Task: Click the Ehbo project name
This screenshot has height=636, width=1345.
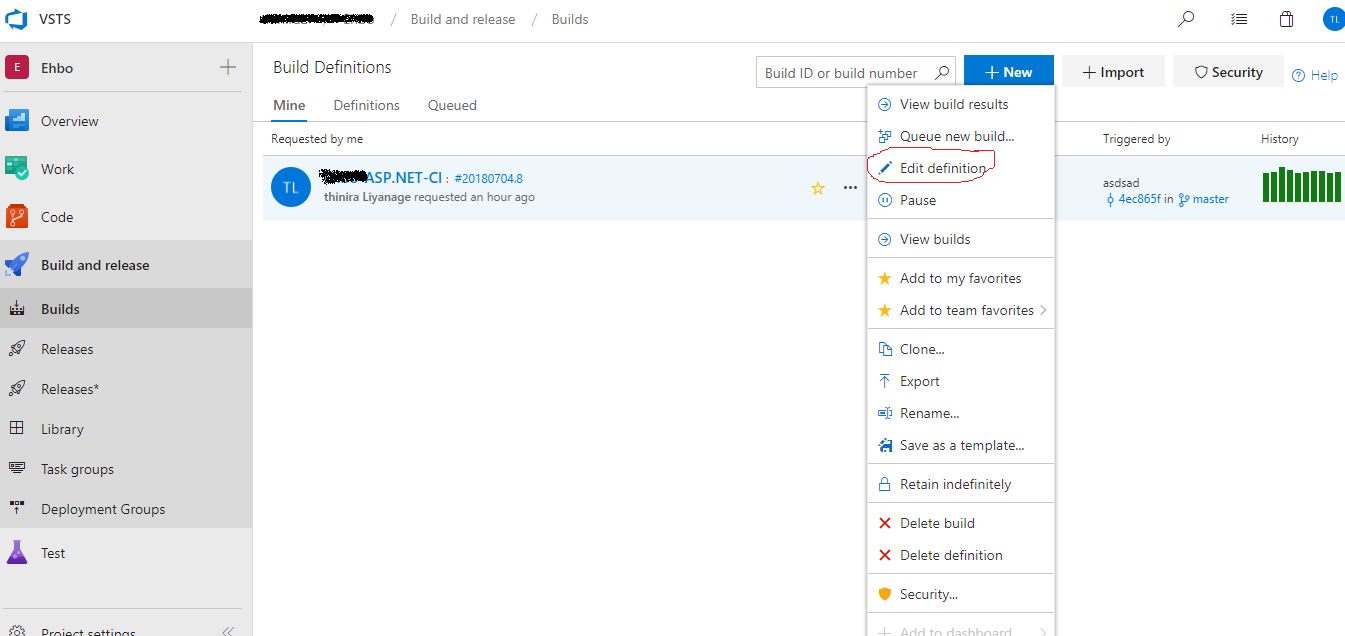Action: coord(57,68)
